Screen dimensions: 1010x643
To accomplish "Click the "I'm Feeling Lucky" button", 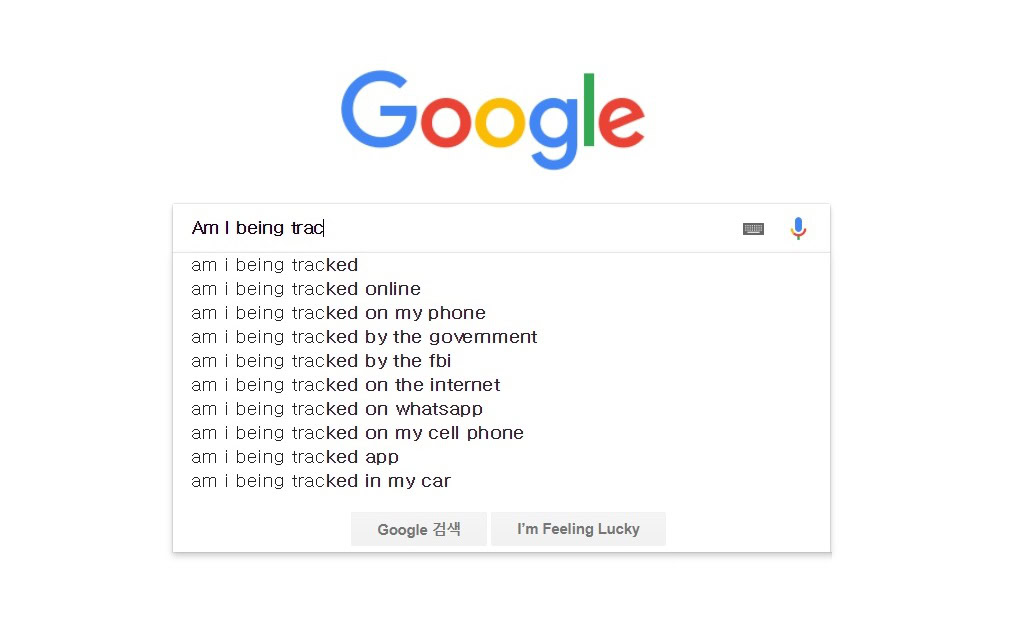I will pyautogui.click(x=578, y=529).
